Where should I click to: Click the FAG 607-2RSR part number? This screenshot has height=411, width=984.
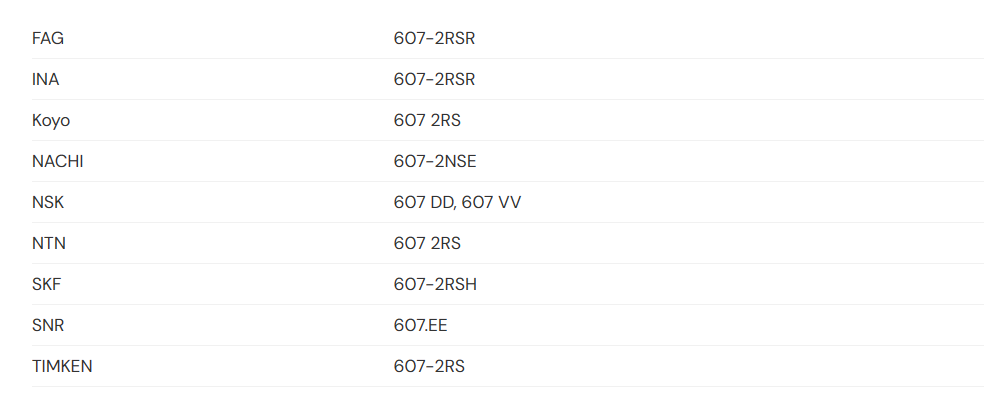point(434,39)
